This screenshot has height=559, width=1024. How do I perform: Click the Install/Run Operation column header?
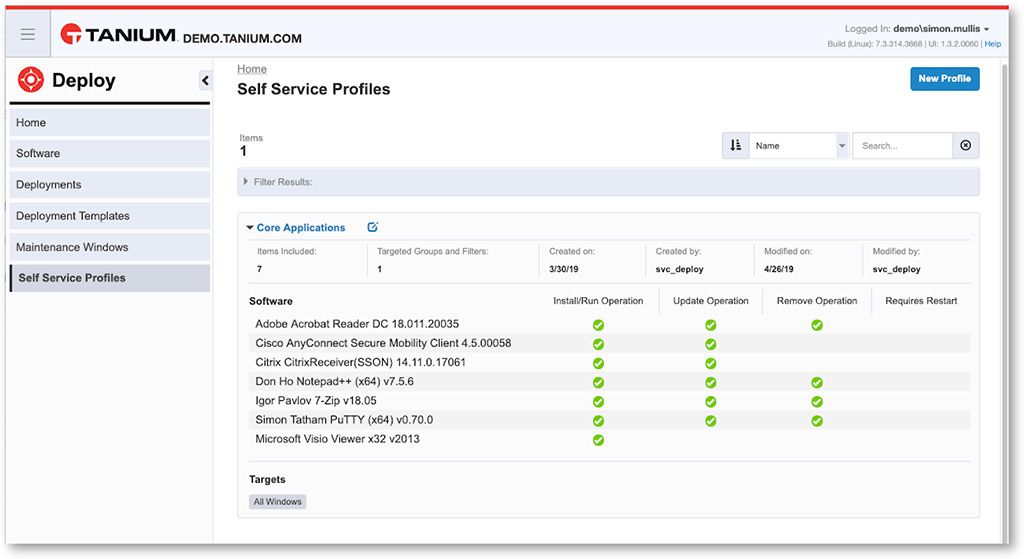click(598, 301)
